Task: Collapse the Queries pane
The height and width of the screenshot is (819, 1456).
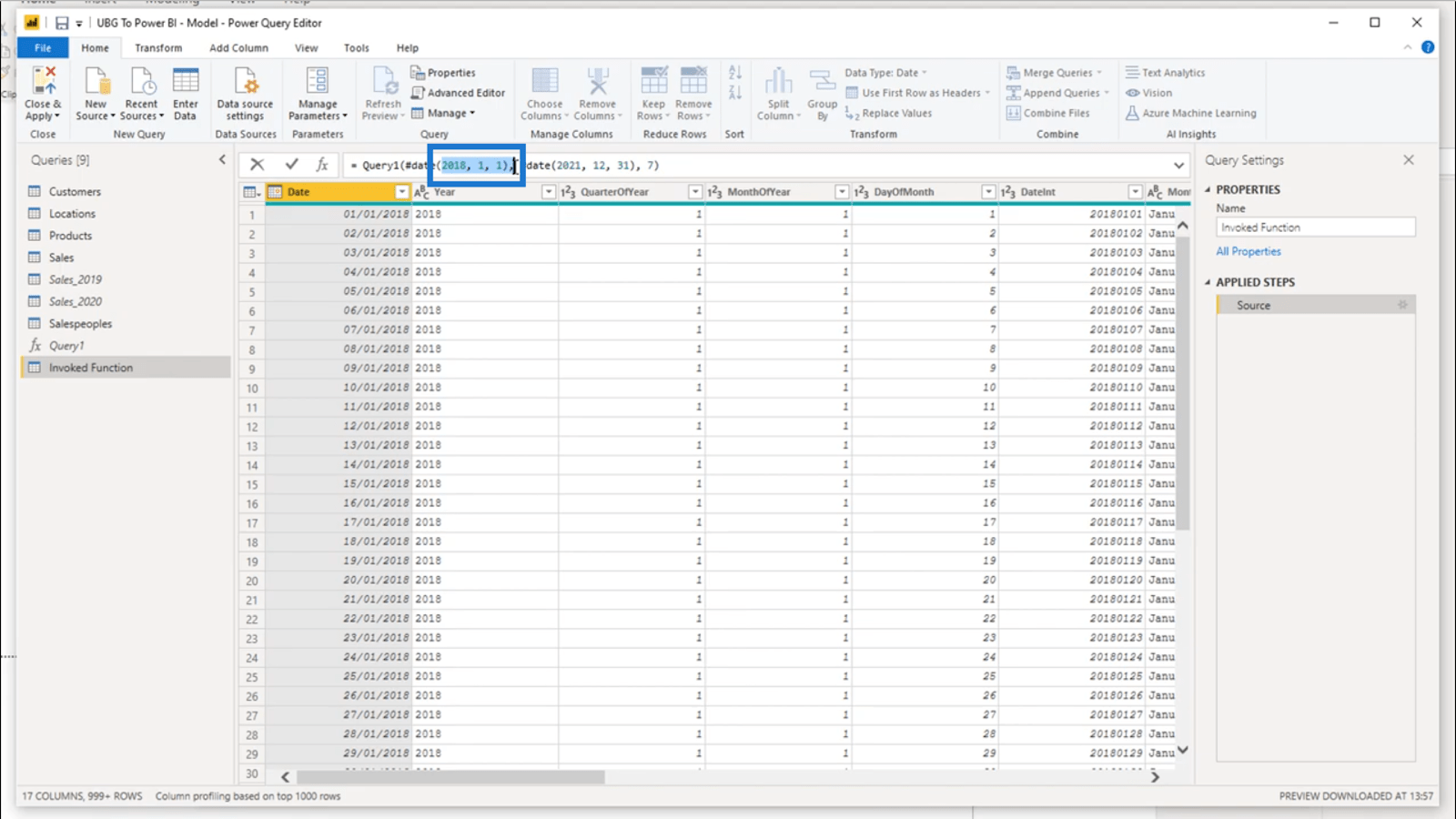Action: [222, 160]
